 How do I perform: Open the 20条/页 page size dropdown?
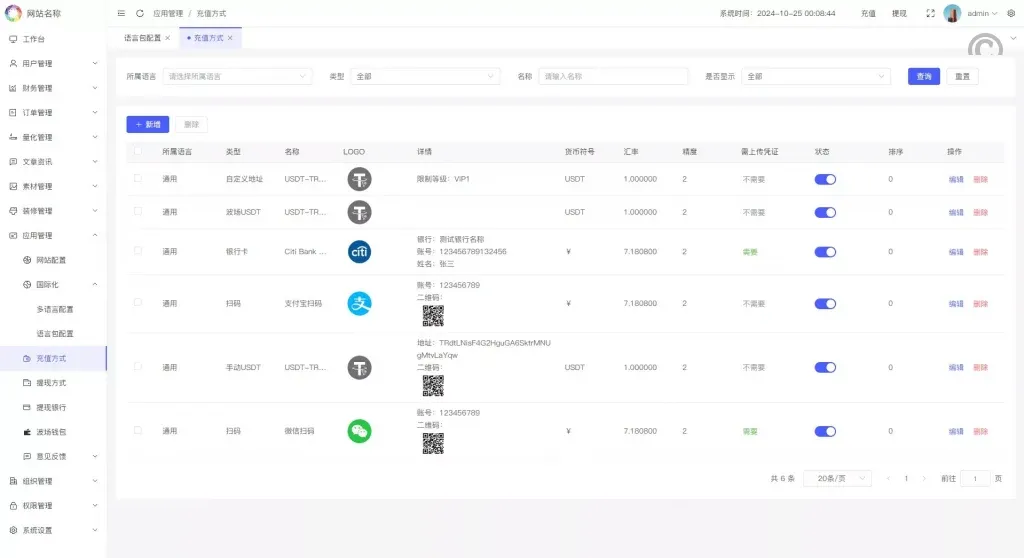(x=836, y=479)
